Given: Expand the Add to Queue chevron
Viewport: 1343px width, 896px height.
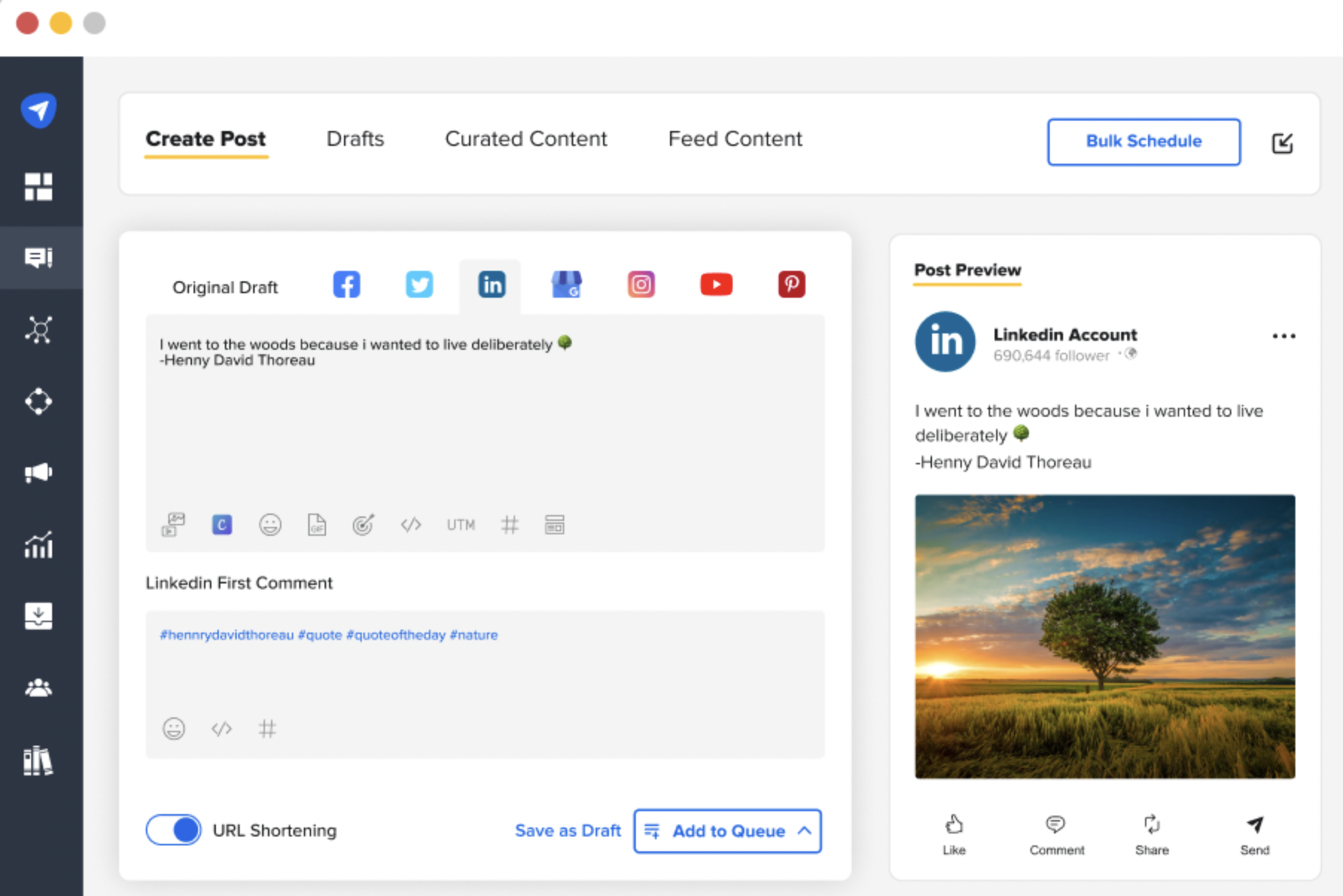Looking at the screenshot, I should (804, 831).
